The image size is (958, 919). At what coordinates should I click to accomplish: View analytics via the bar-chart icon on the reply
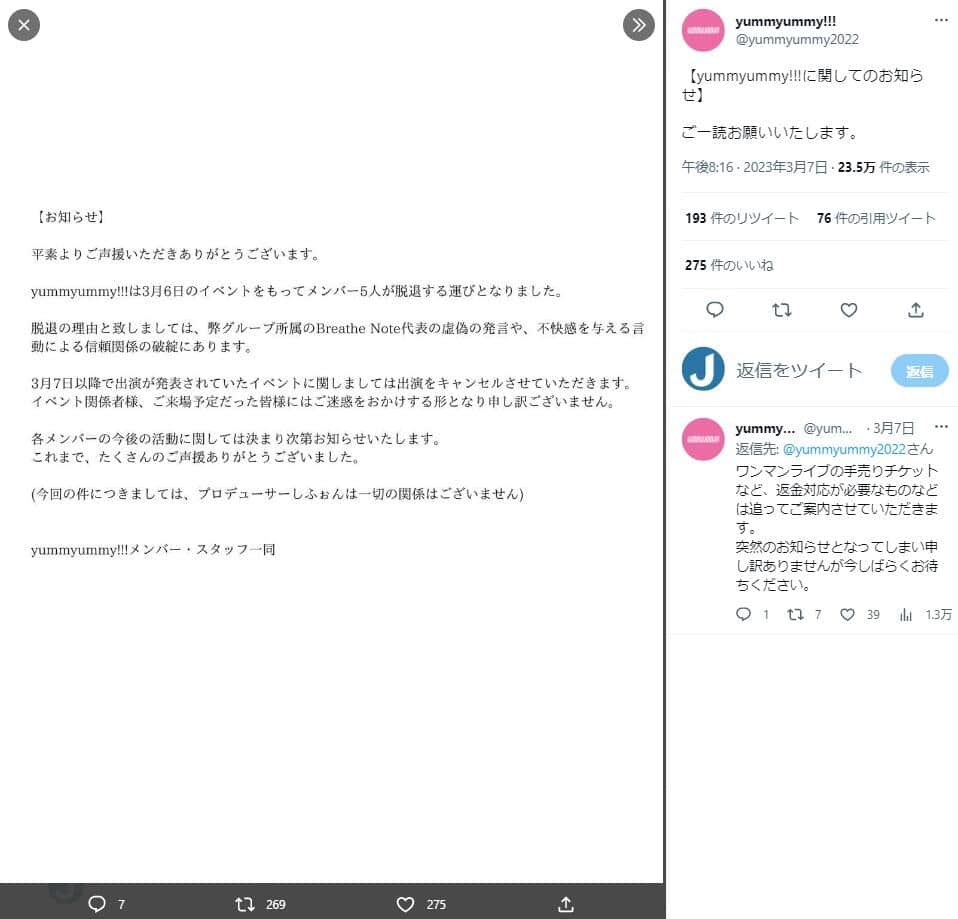click(x=905, y=614)
